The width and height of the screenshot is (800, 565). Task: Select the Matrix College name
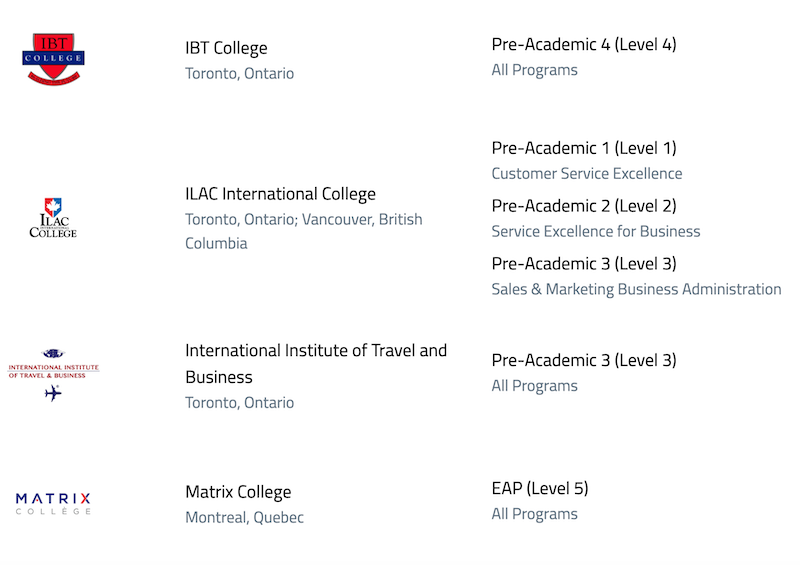[x=238, y=492]
